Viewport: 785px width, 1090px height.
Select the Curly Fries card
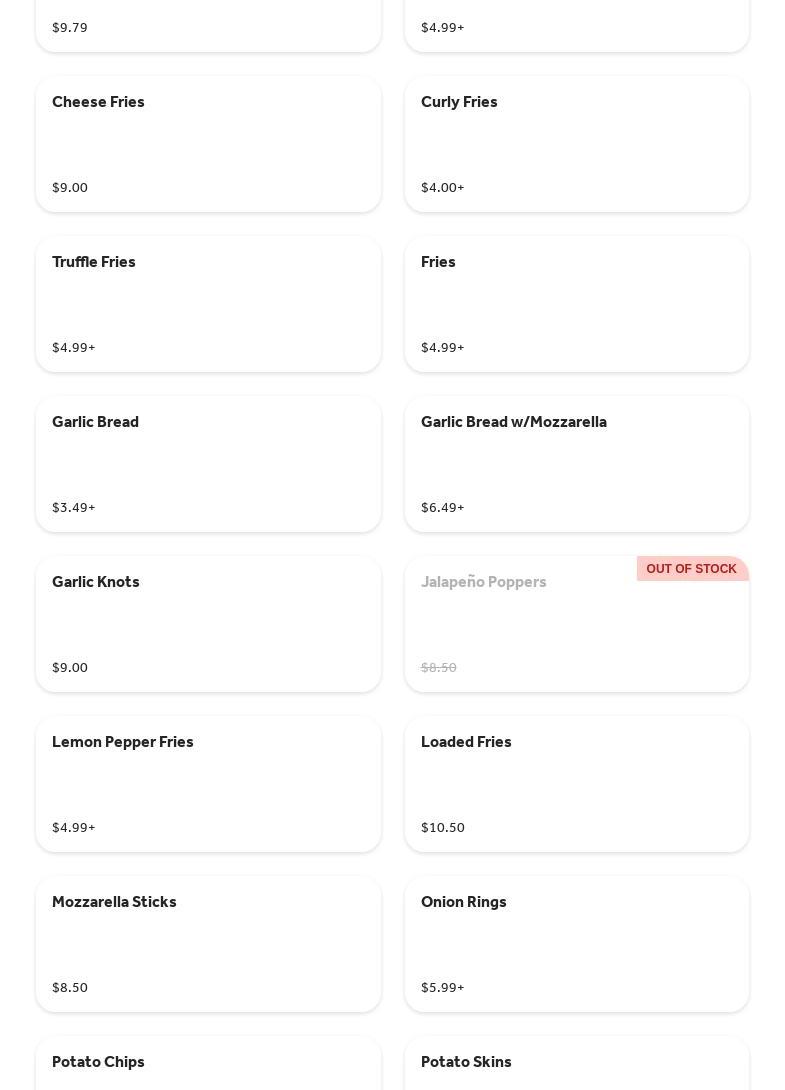[x=576, y=144]
